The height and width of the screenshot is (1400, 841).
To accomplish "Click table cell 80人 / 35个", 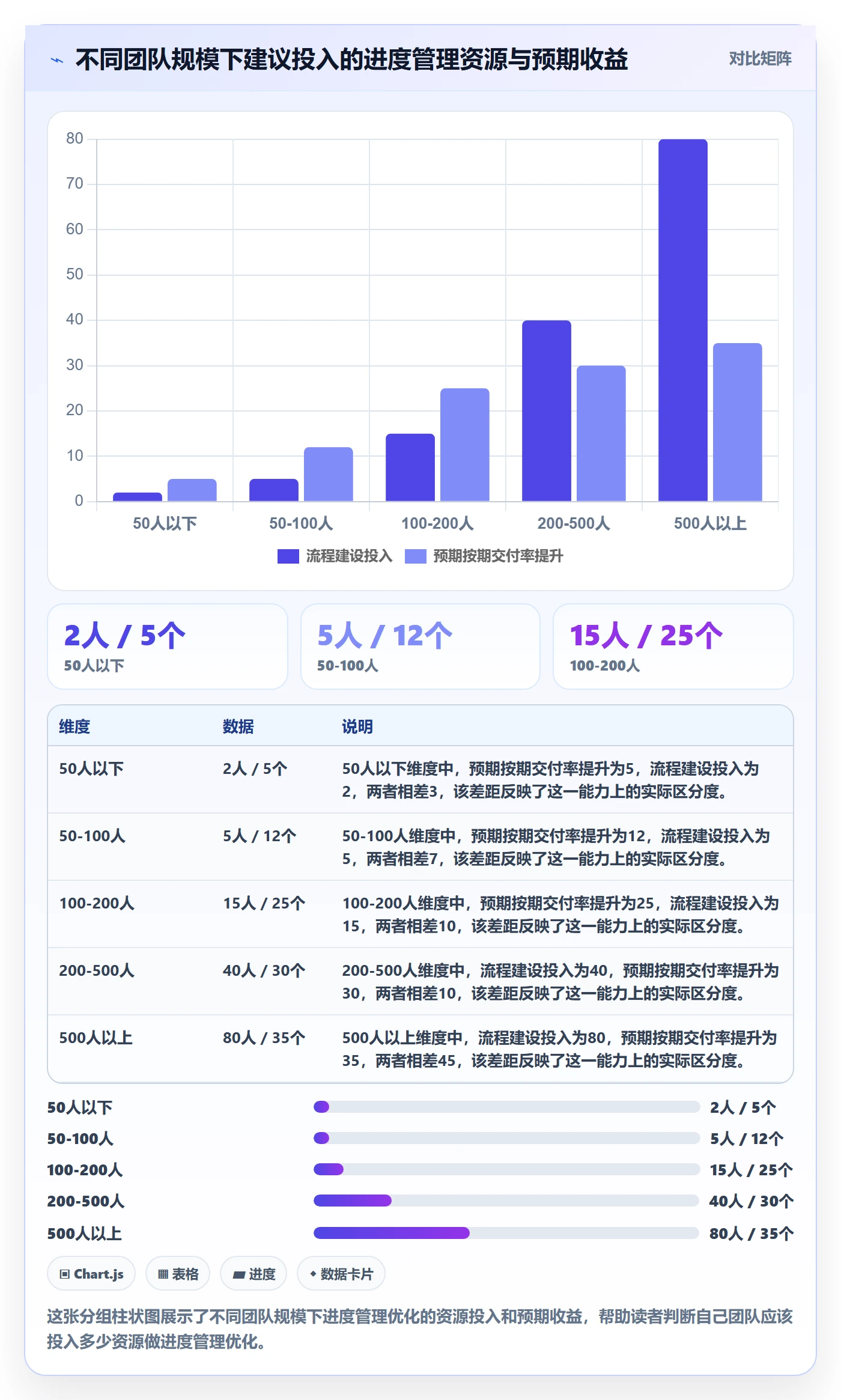I will (264, 1038).
